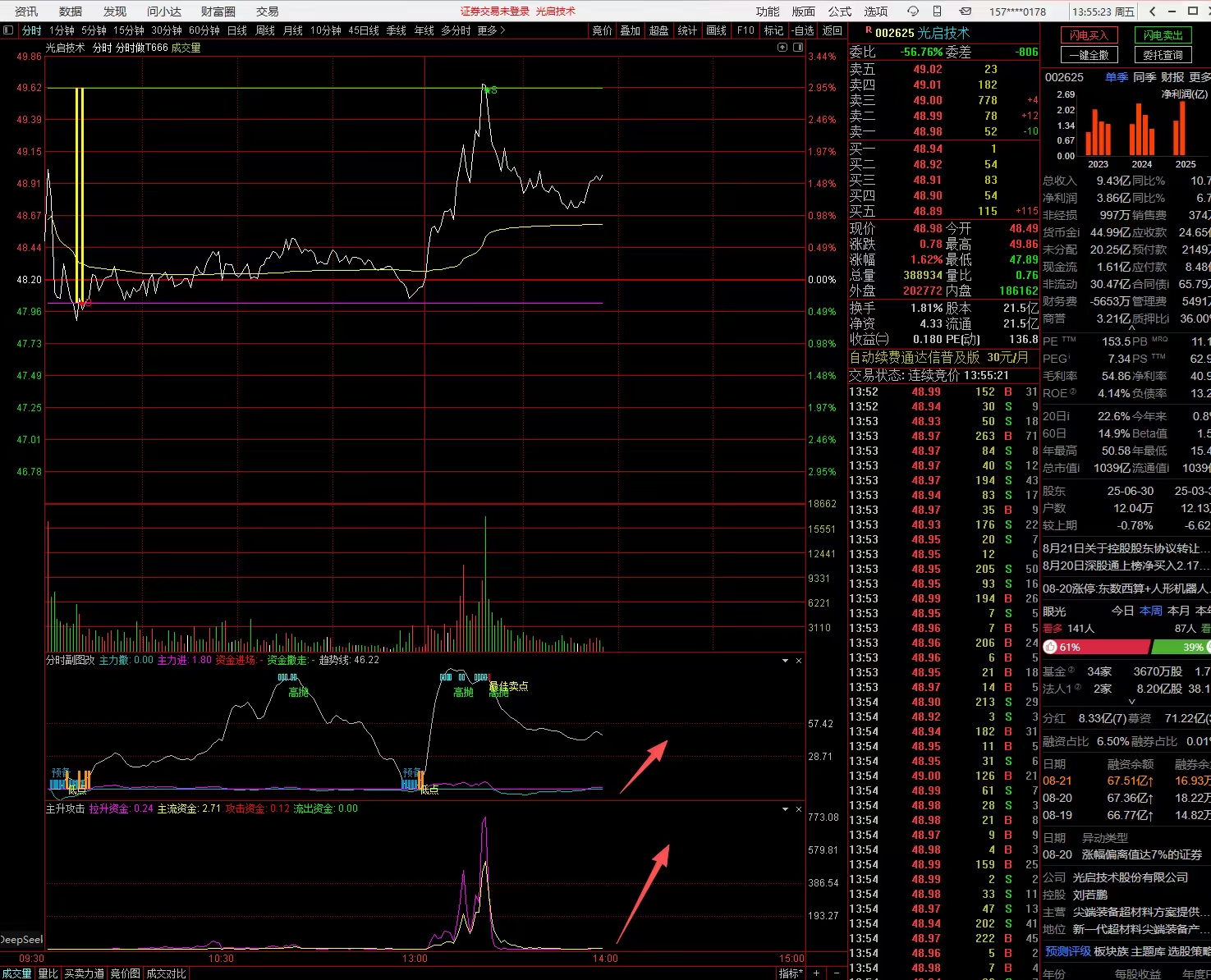
Task: Toggle the 竞价 auction display
Action: point(603,30)
